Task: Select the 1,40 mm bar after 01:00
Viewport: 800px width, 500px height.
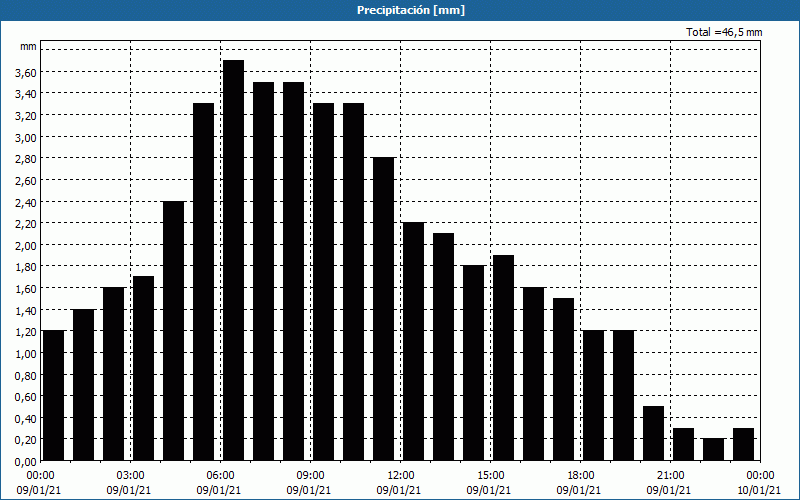Action: (84, 385)
